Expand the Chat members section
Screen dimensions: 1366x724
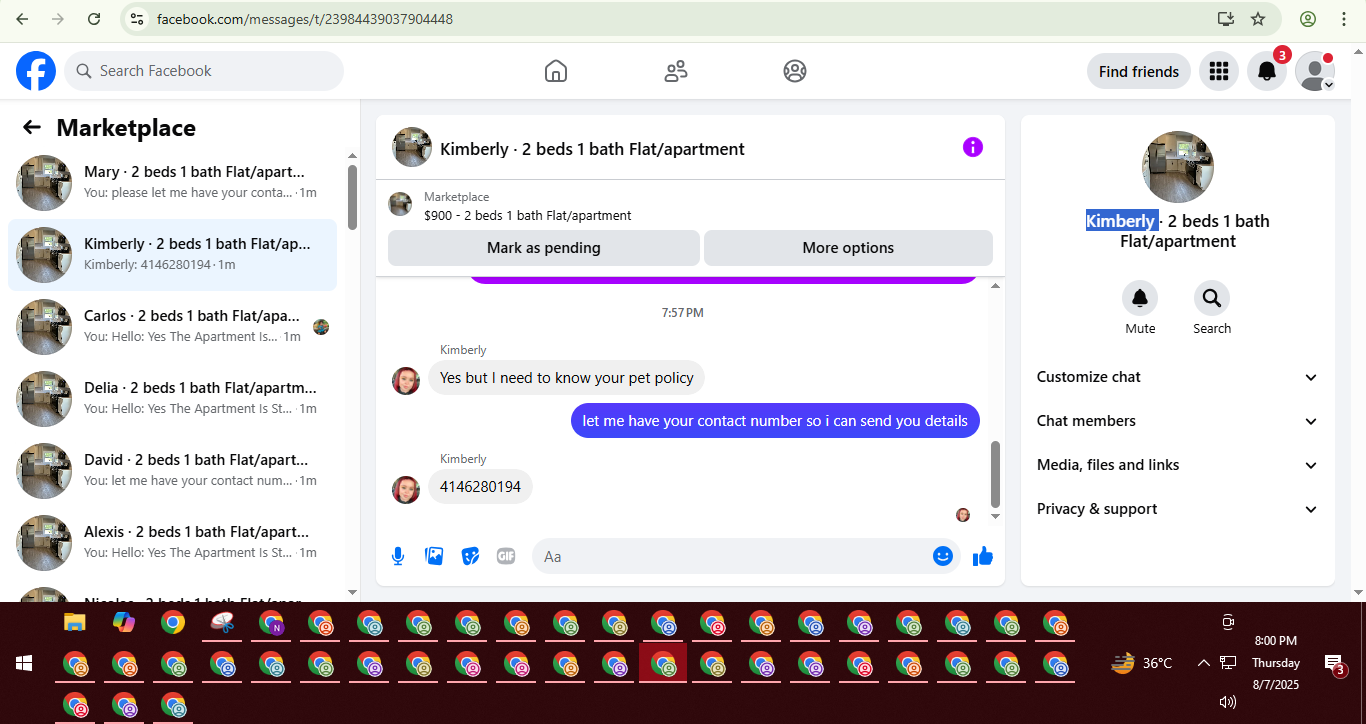click(x=1178, y=421)
